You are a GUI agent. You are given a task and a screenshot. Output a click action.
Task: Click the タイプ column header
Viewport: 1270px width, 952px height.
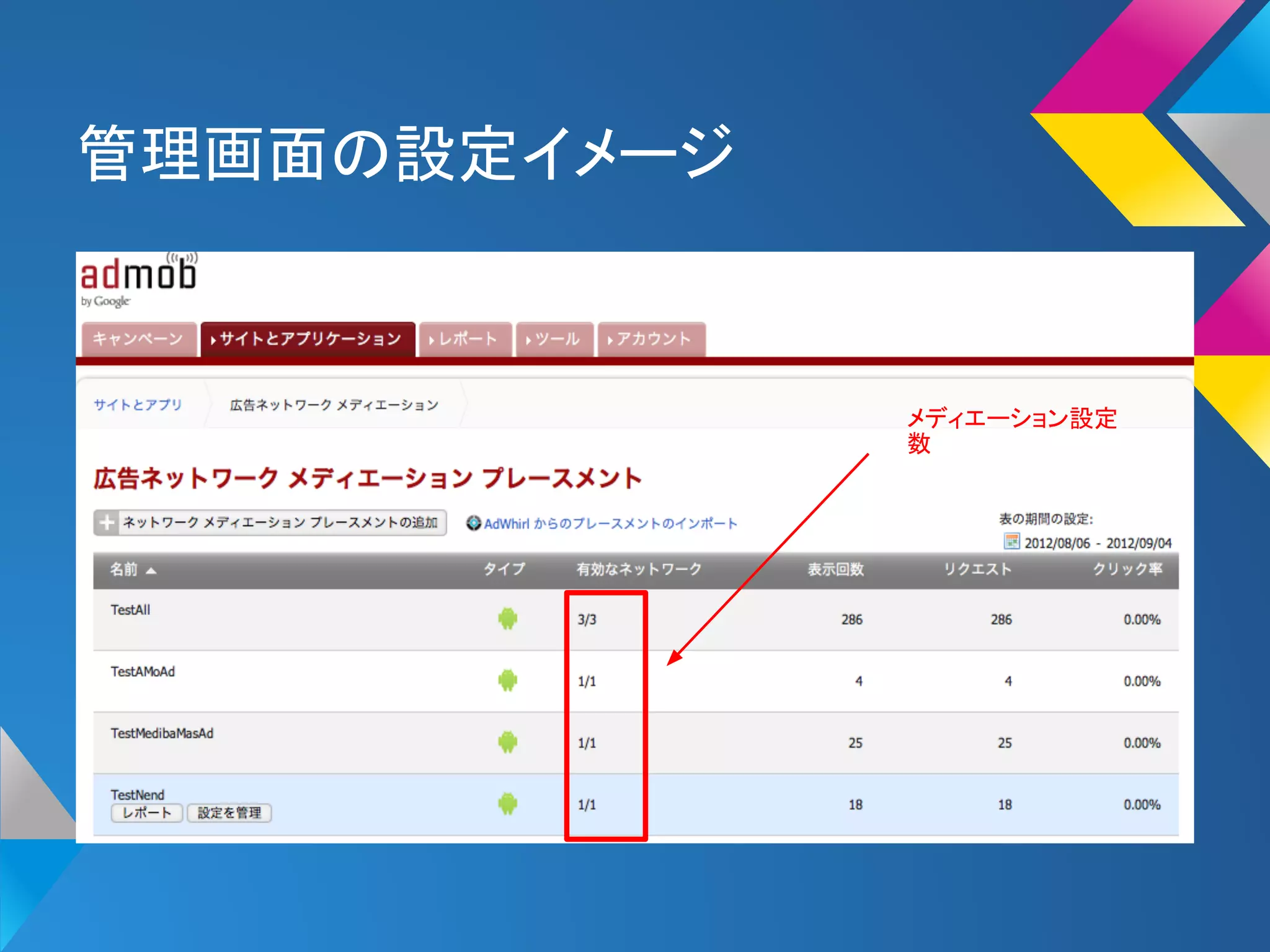click(x=504, y=569)
